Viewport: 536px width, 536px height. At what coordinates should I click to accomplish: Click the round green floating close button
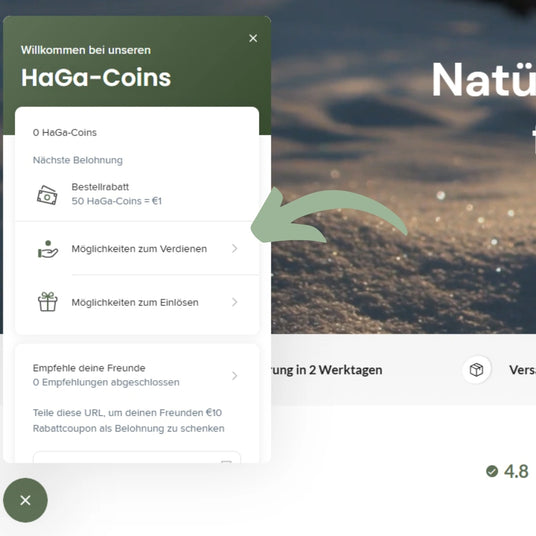[25, 500]
